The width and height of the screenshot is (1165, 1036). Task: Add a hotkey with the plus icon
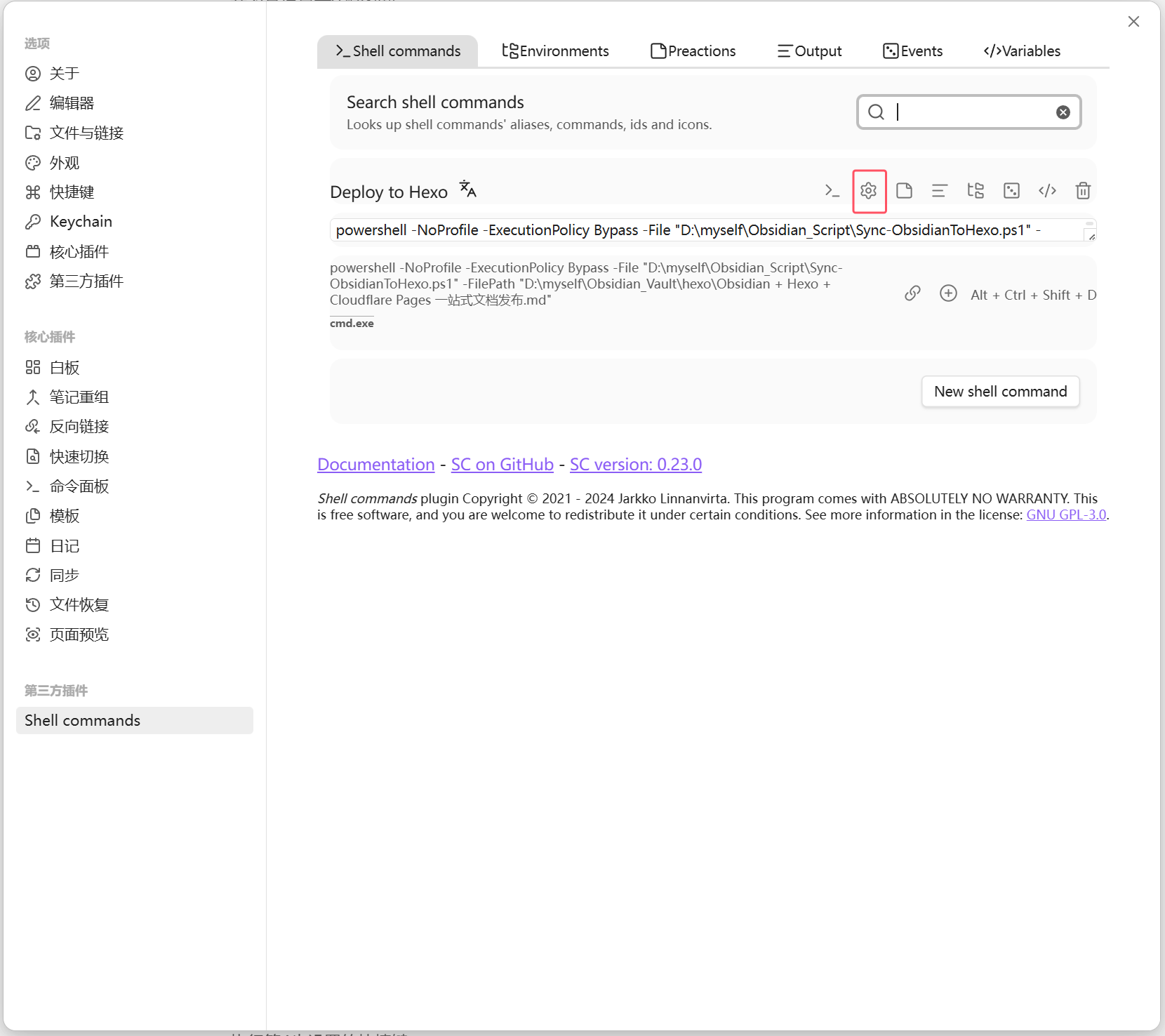(x=948, y=293)
